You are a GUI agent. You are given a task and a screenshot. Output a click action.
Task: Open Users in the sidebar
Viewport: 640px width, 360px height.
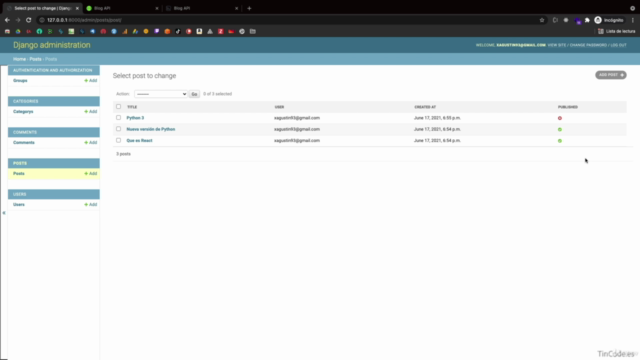[19, 204]
